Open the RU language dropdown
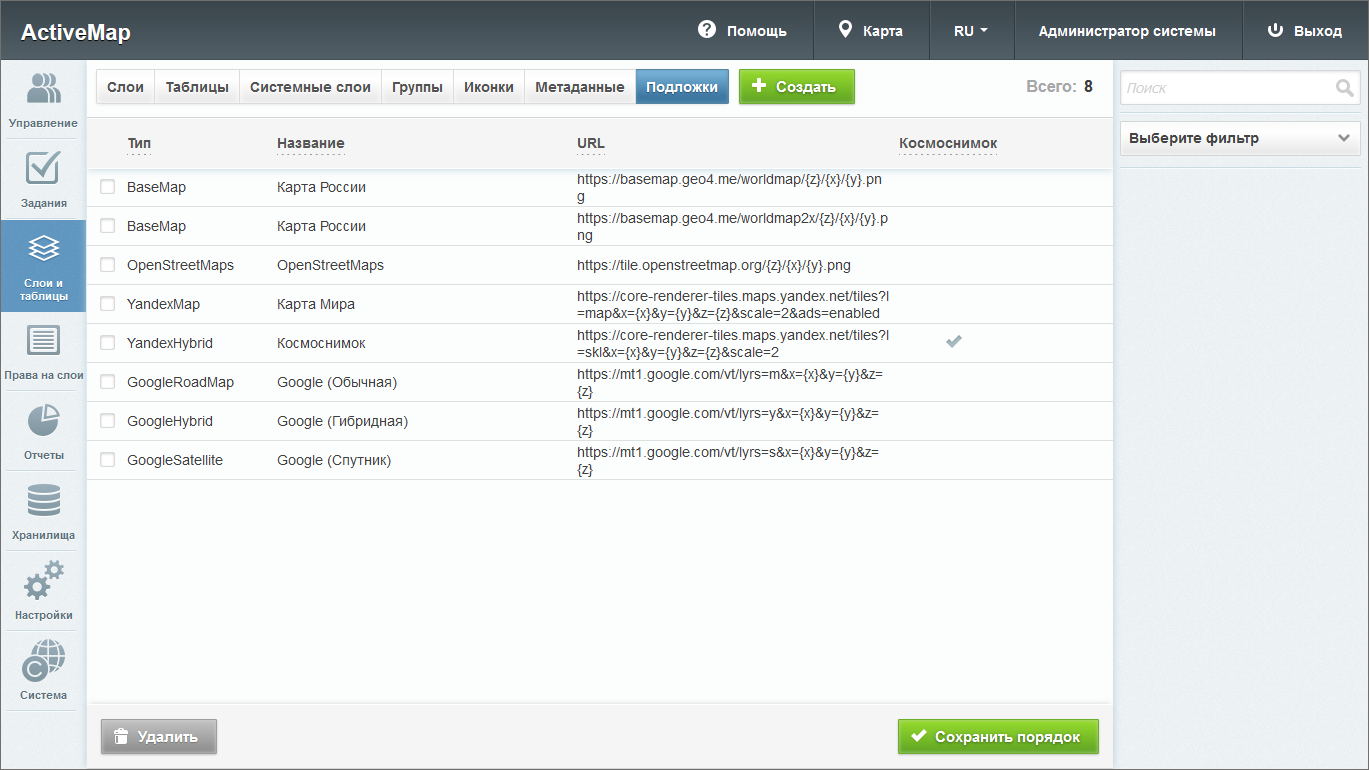1369x770 pixels. point(971,31)
